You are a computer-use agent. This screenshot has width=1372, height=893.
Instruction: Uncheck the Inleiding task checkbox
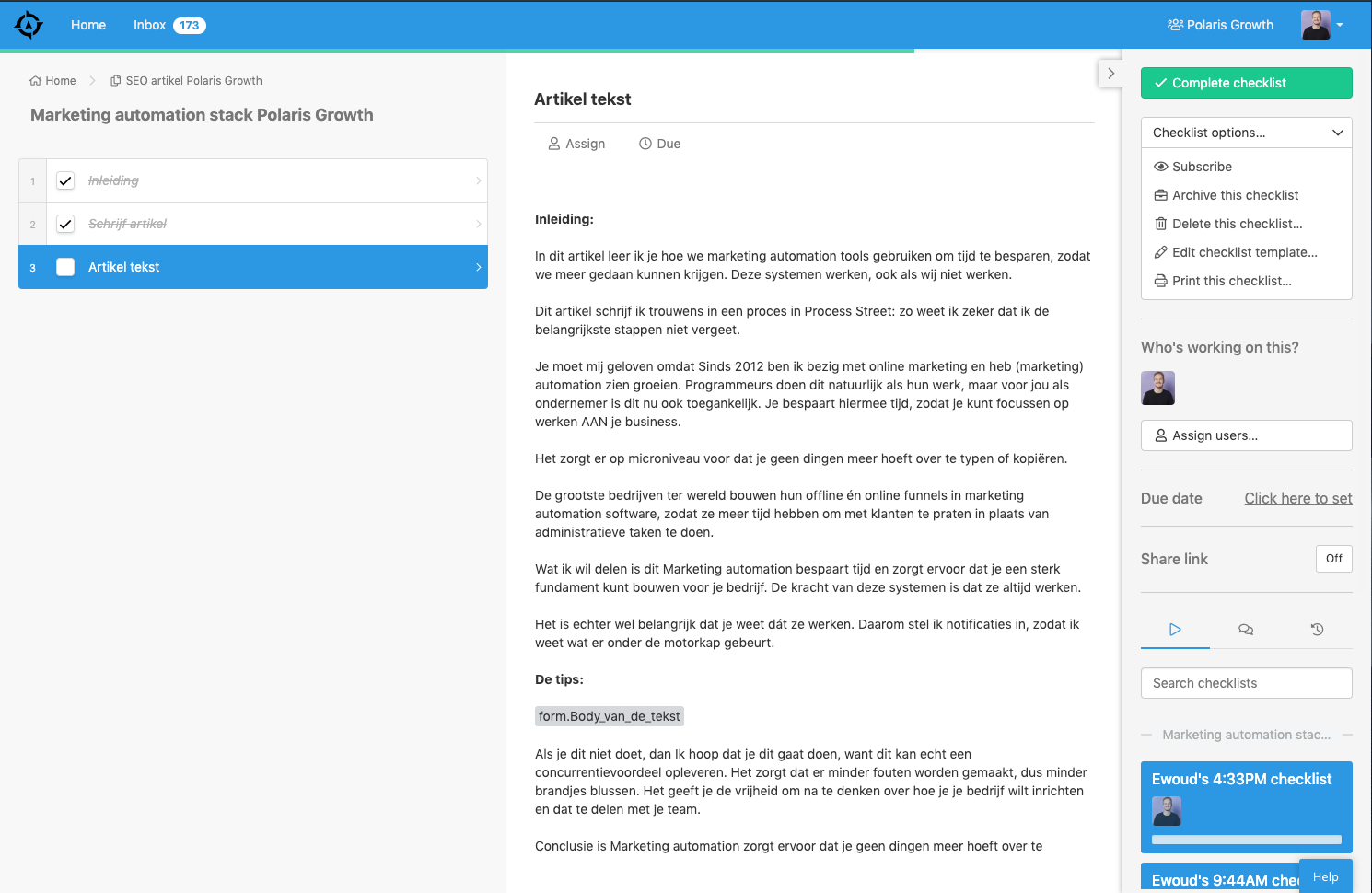coord(65,180)
